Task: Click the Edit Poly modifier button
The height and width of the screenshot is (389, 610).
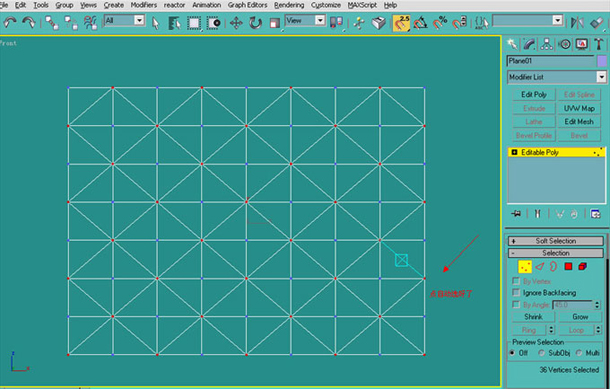Action: click(534, 95)
